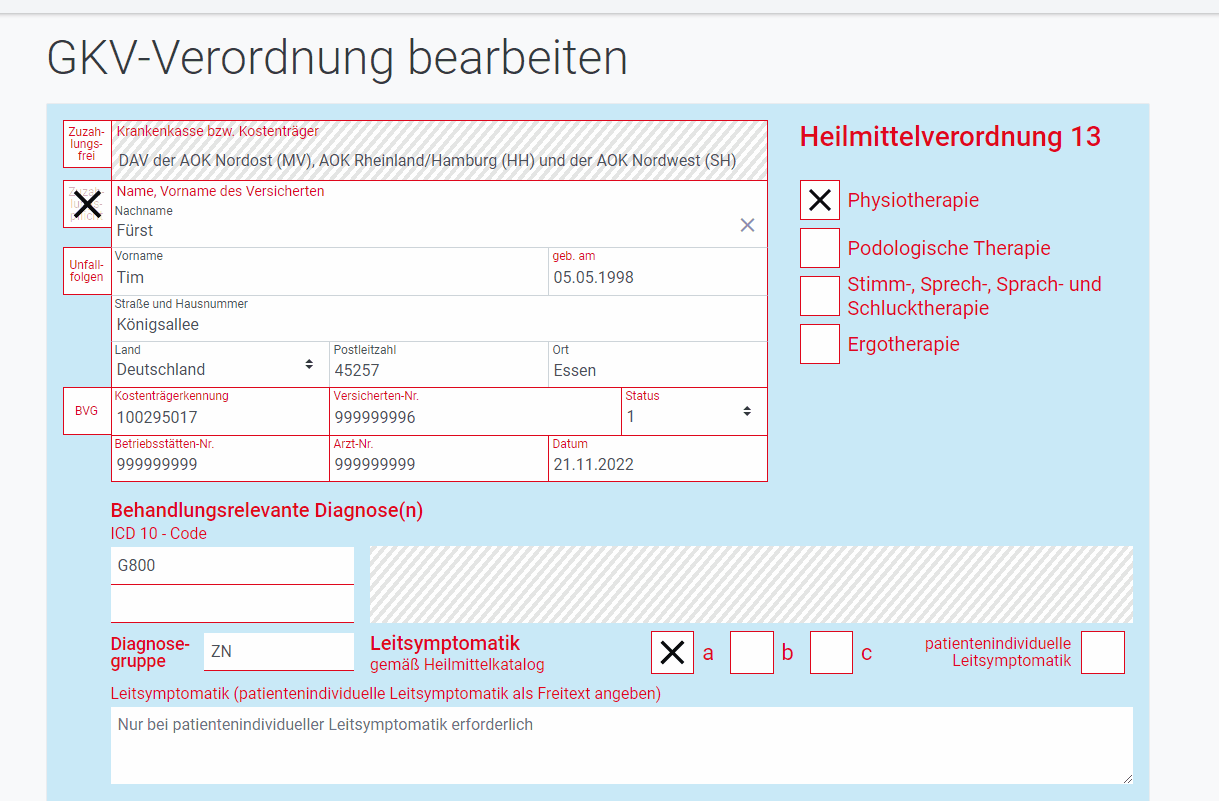
Task: Uncheck the Physiotherapie checkbox
Action: point(820,200)
